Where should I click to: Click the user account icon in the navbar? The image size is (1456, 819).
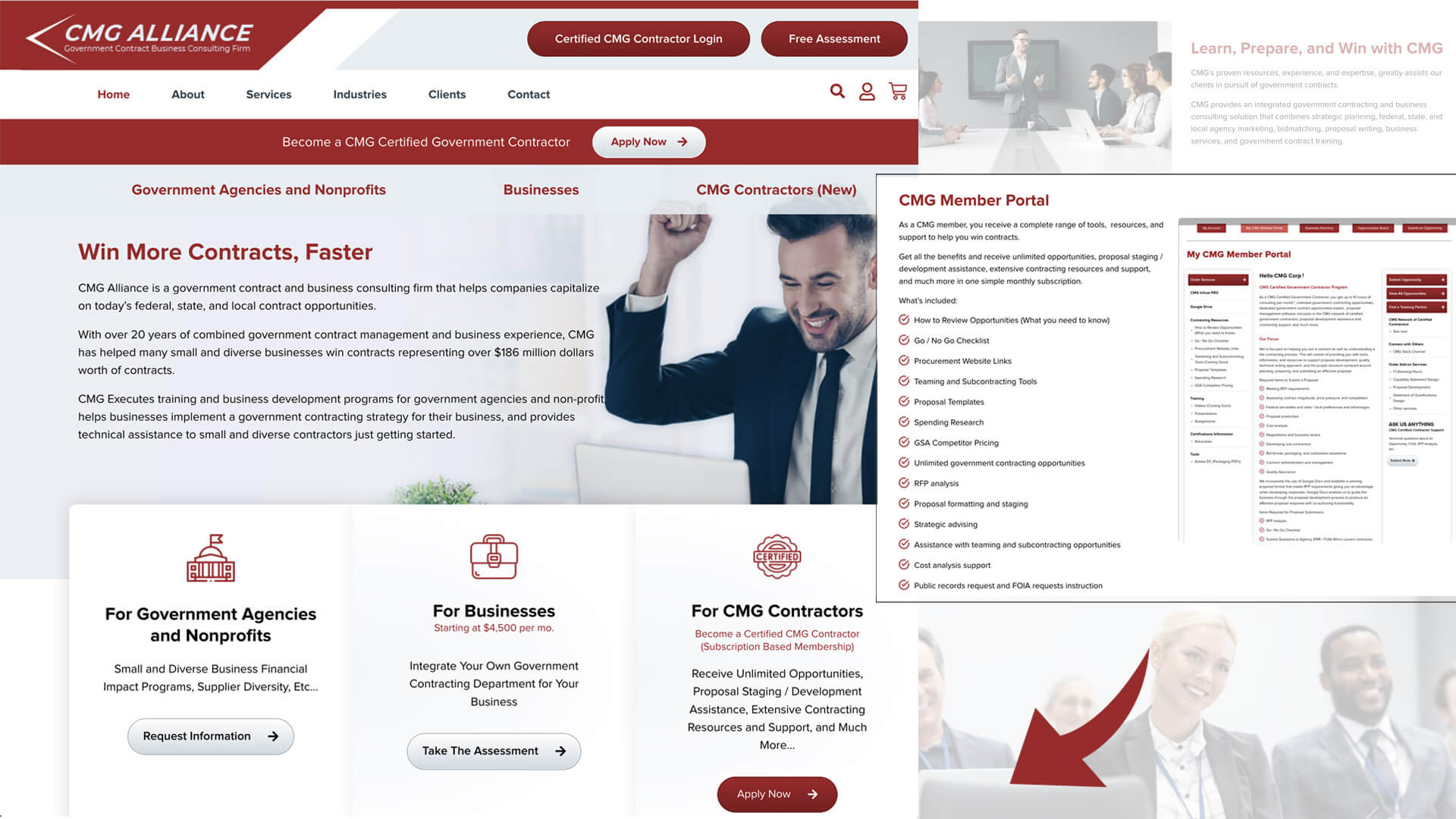point(867,91)
